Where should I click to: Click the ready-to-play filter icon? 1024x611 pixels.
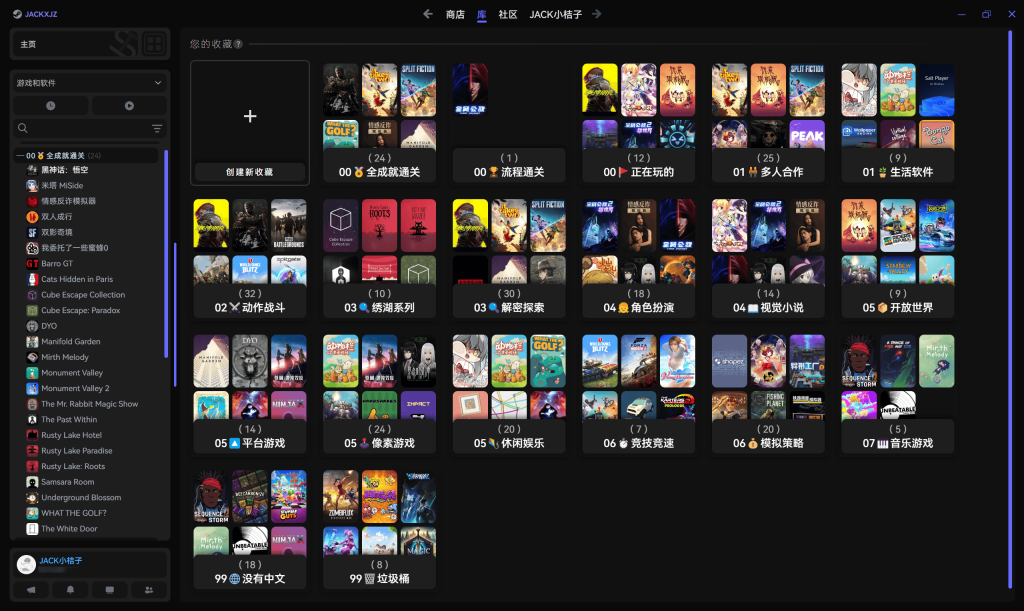129,105
